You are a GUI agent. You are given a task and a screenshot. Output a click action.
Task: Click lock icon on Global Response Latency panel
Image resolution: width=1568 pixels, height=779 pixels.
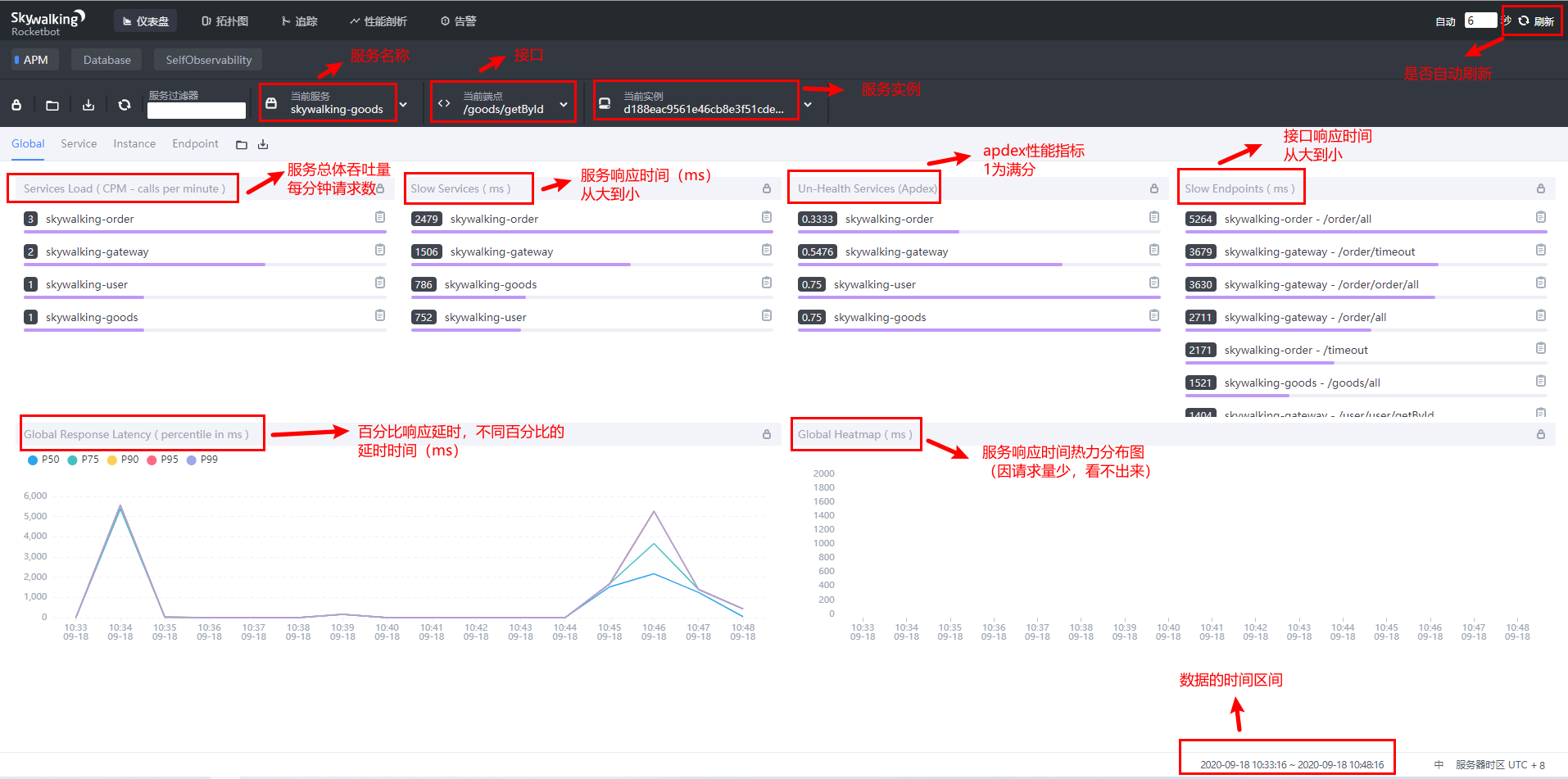click(x=767, y=434)
